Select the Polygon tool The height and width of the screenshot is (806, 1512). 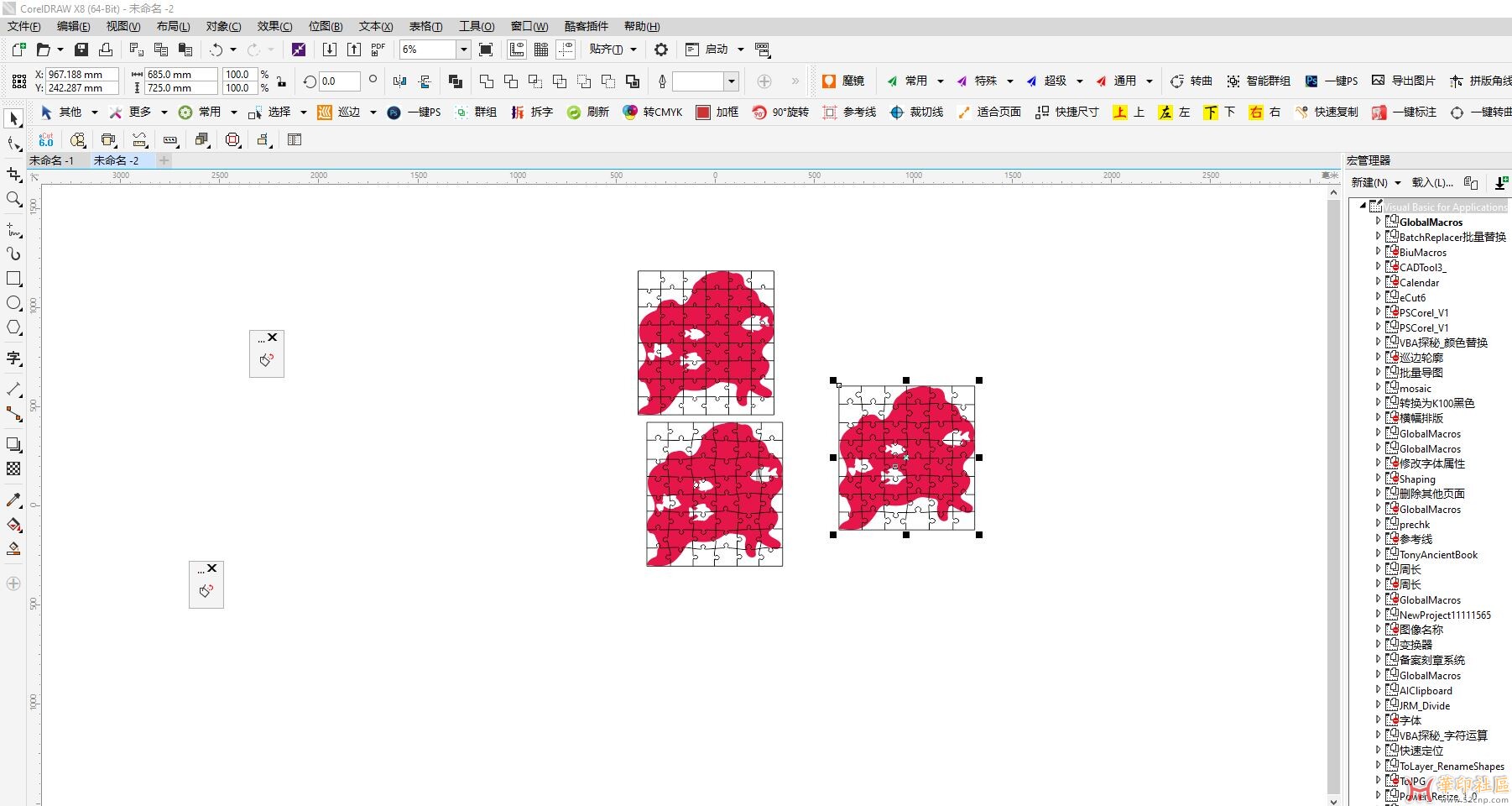(13, 327)
